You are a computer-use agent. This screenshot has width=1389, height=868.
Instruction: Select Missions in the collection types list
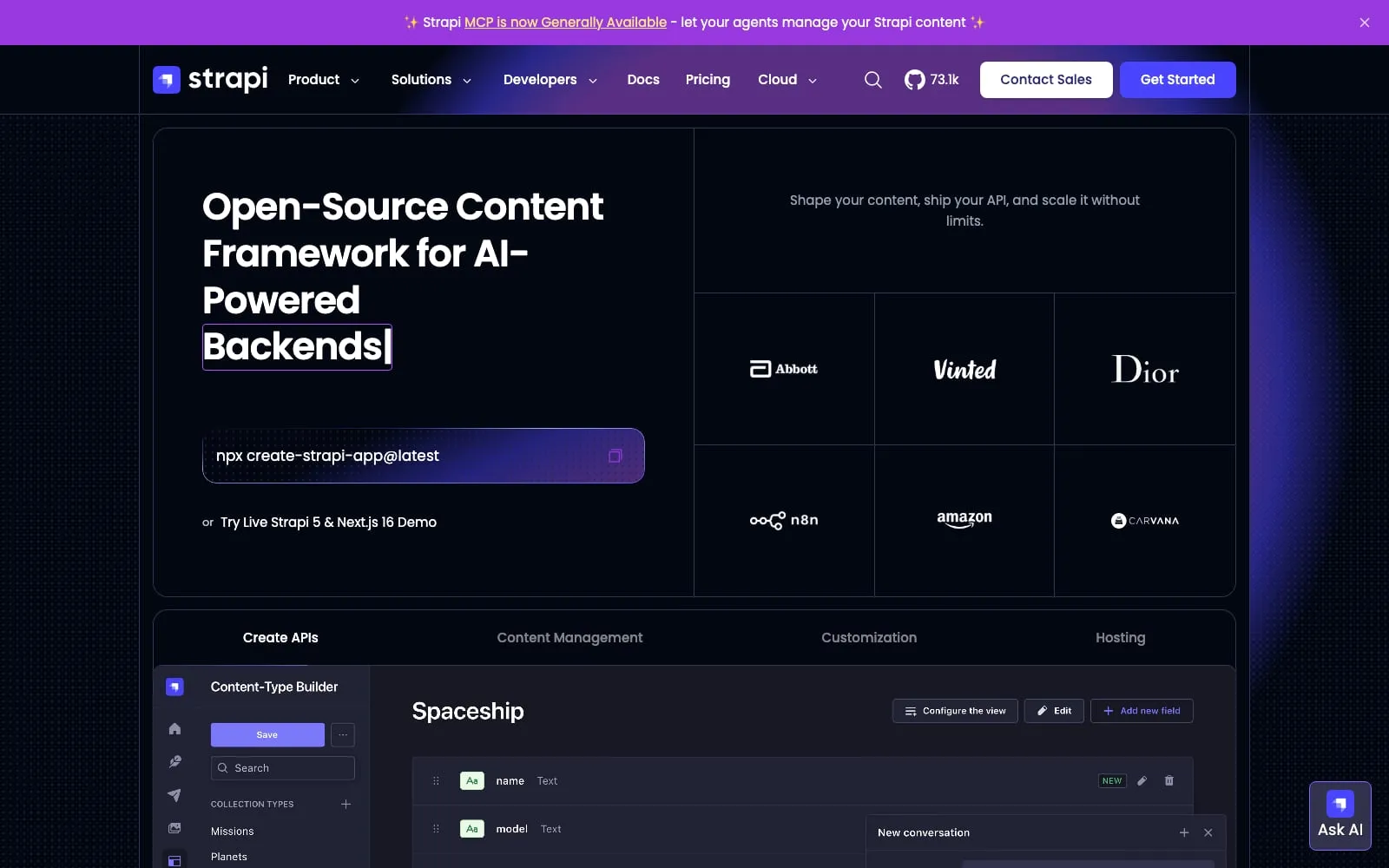pyautogui.click(x=233, y=832)
